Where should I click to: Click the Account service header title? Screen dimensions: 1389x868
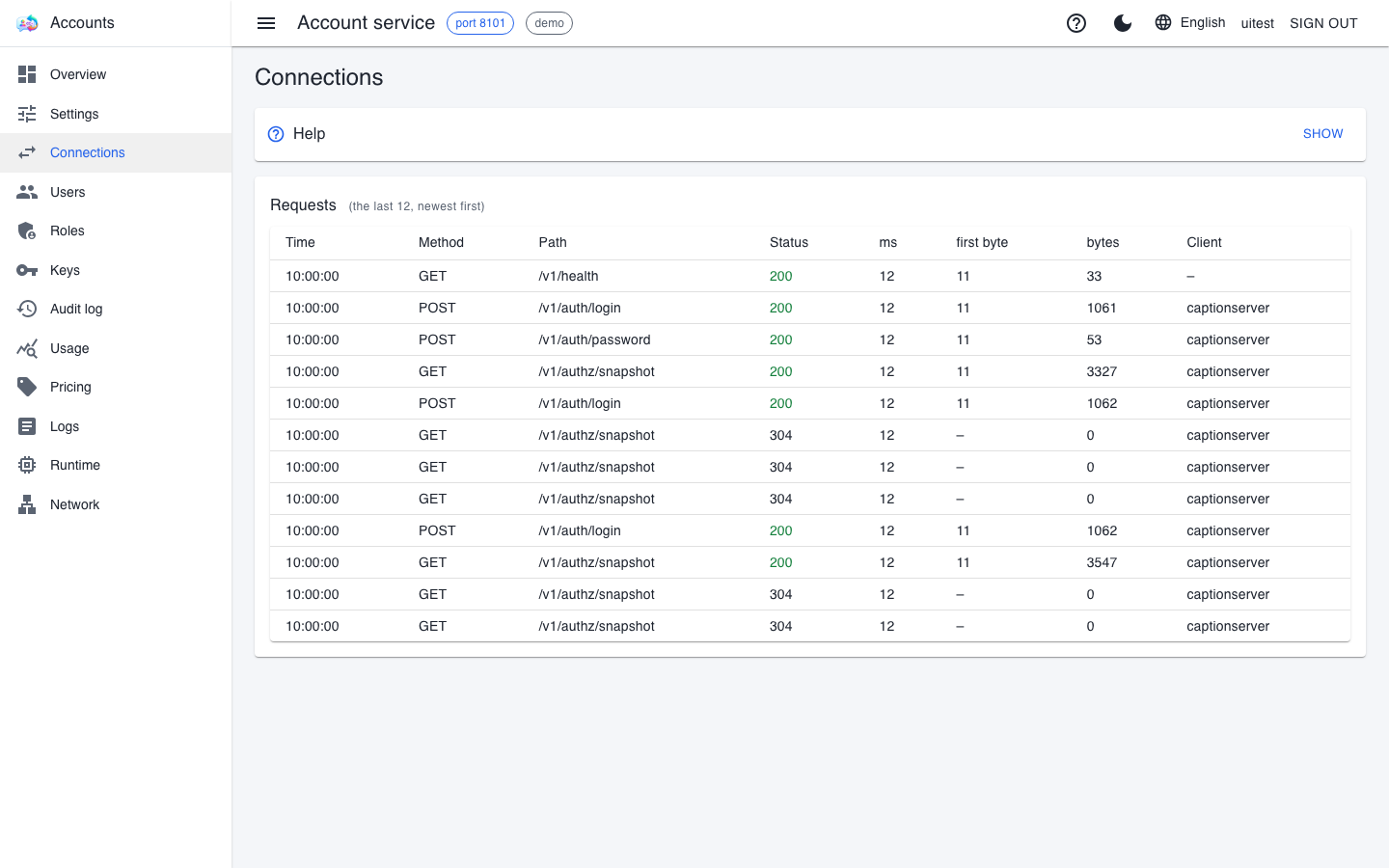(366, 23)
